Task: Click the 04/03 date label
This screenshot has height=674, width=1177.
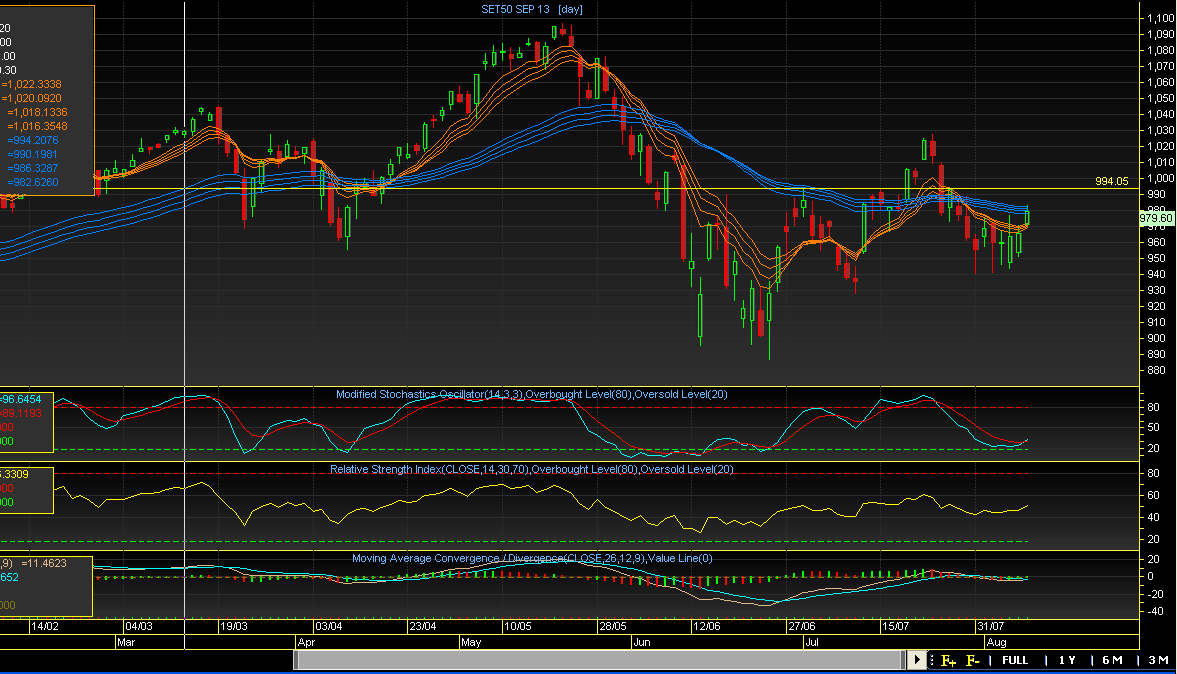Action: click(x=139, y=626)
